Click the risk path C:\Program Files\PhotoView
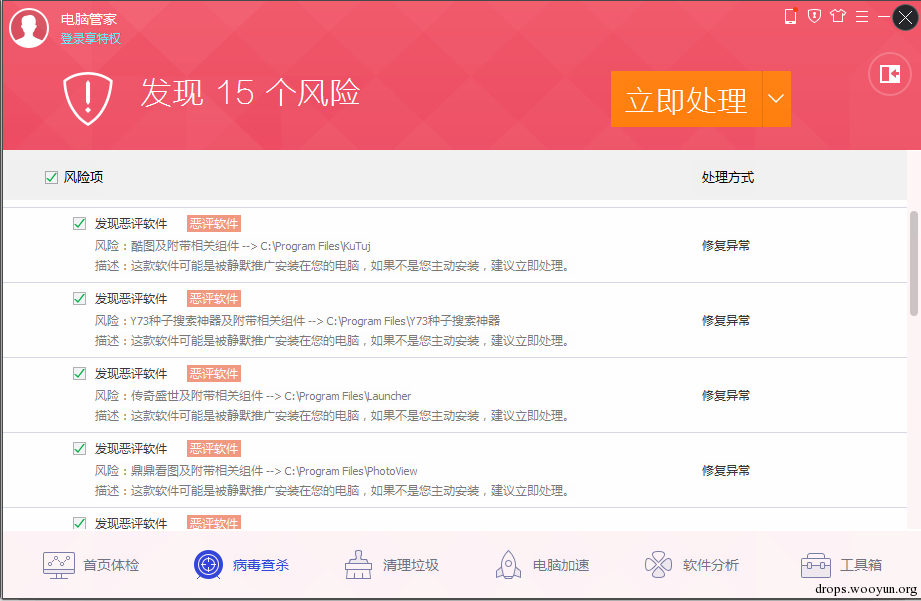This screenshot has width=921, height=601. pyautogui.click(x=351, y=471)
